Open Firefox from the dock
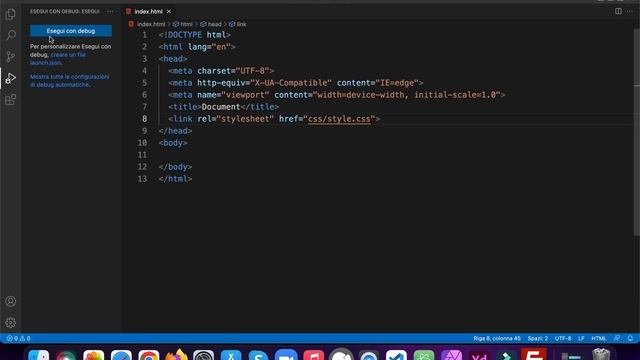 pos(176,355)
